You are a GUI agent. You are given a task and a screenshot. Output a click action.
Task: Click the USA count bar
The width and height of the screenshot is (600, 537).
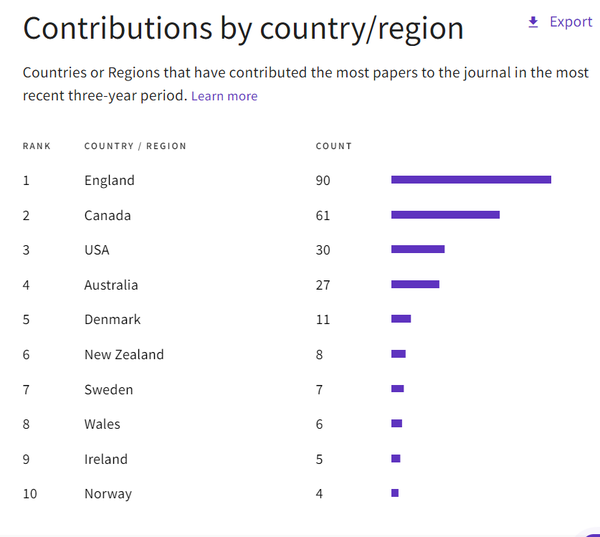[x=418, y=249]
